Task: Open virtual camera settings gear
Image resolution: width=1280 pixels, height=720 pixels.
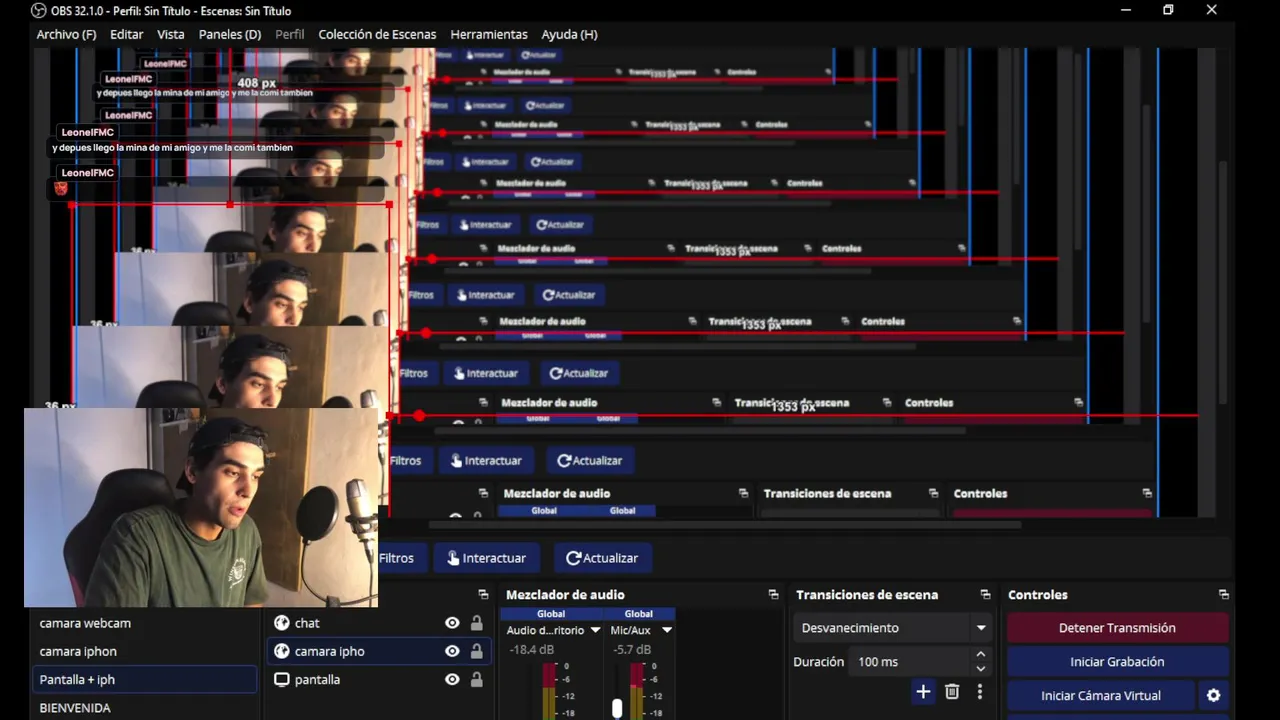Action: click(x=1214, y=696)
